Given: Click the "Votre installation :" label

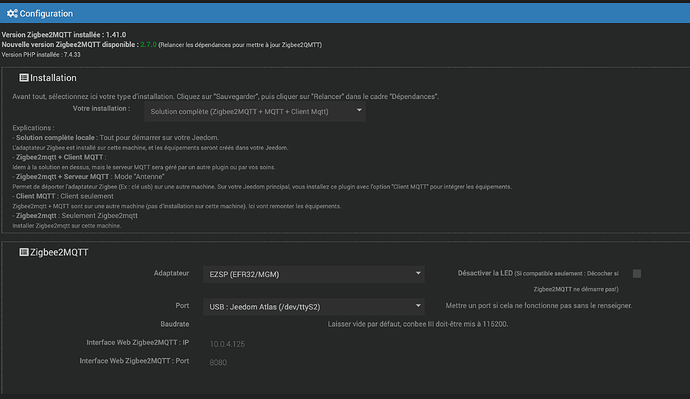Looking at the screenshot, I should 101,108.
